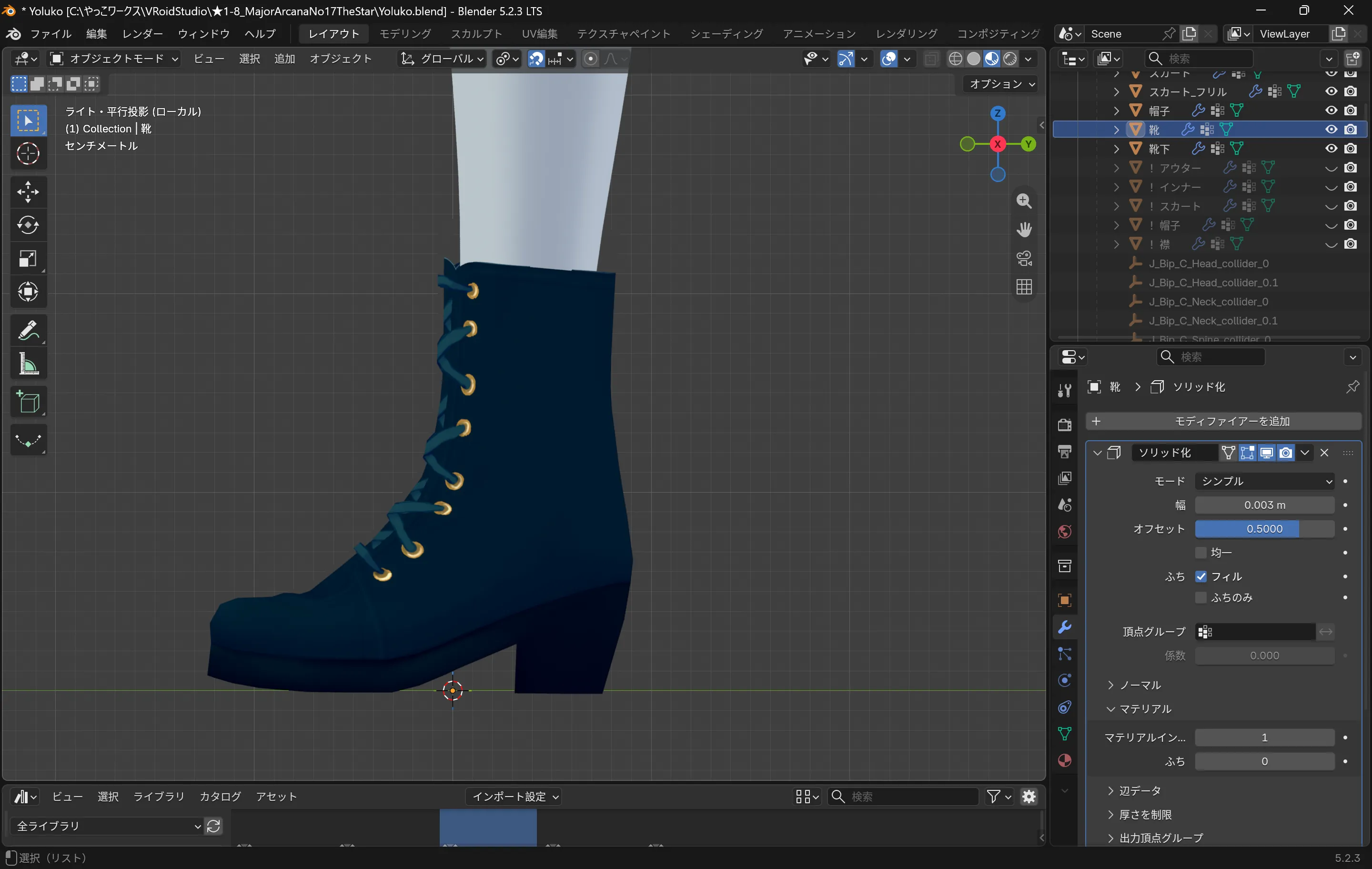Collapse the マテリアル section
The height and width of the screenshot is (869, 1372).
pos(1139,709)
